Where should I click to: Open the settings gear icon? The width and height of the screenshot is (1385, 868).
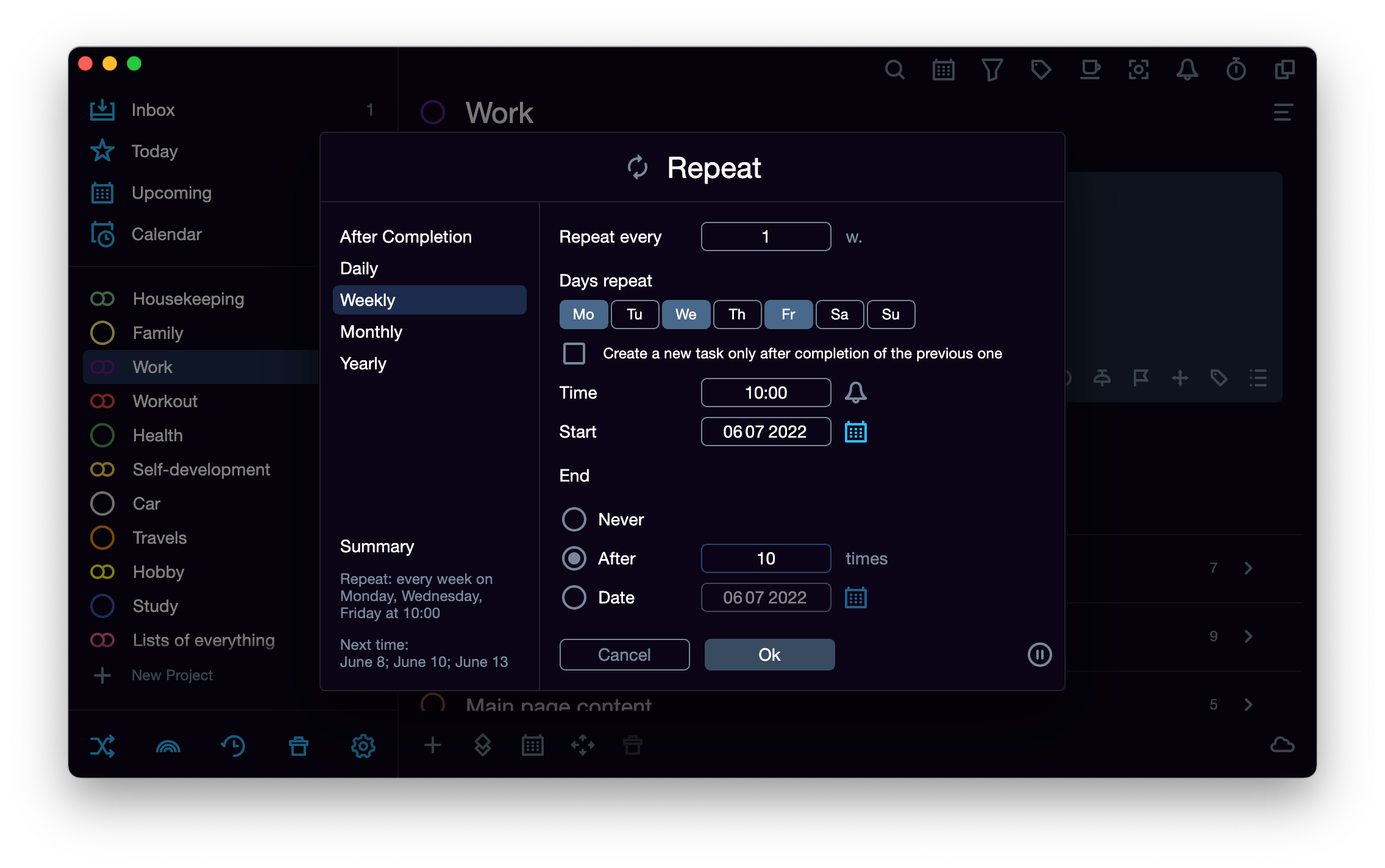pos(363,745)
